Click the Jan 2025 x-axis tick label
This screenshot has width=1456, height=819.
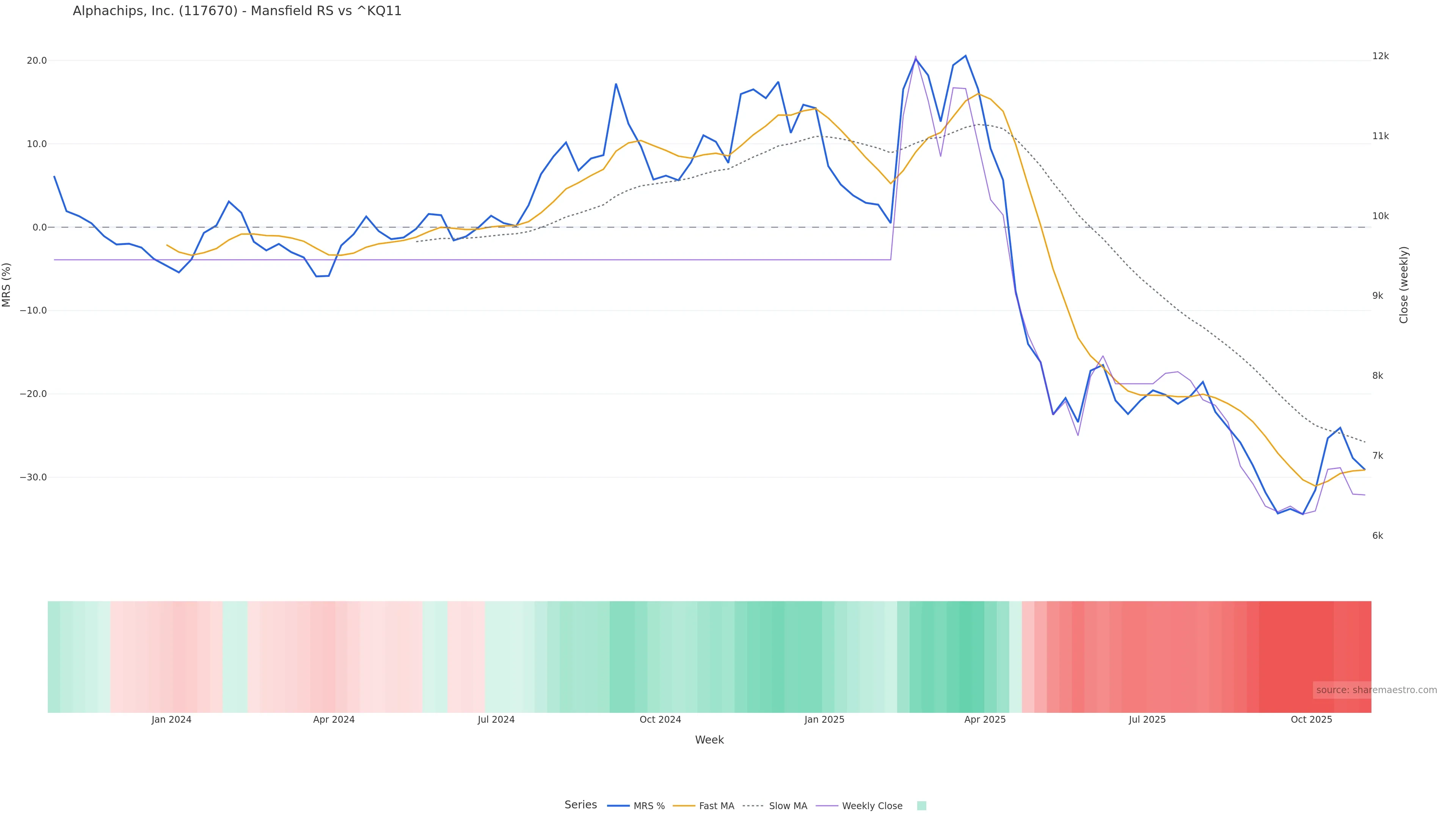coord(824,720)
